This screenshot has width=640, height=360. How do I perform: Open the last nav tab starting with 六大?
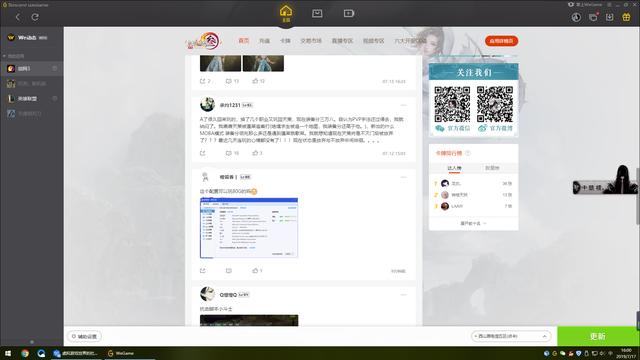tap(410, 41)
